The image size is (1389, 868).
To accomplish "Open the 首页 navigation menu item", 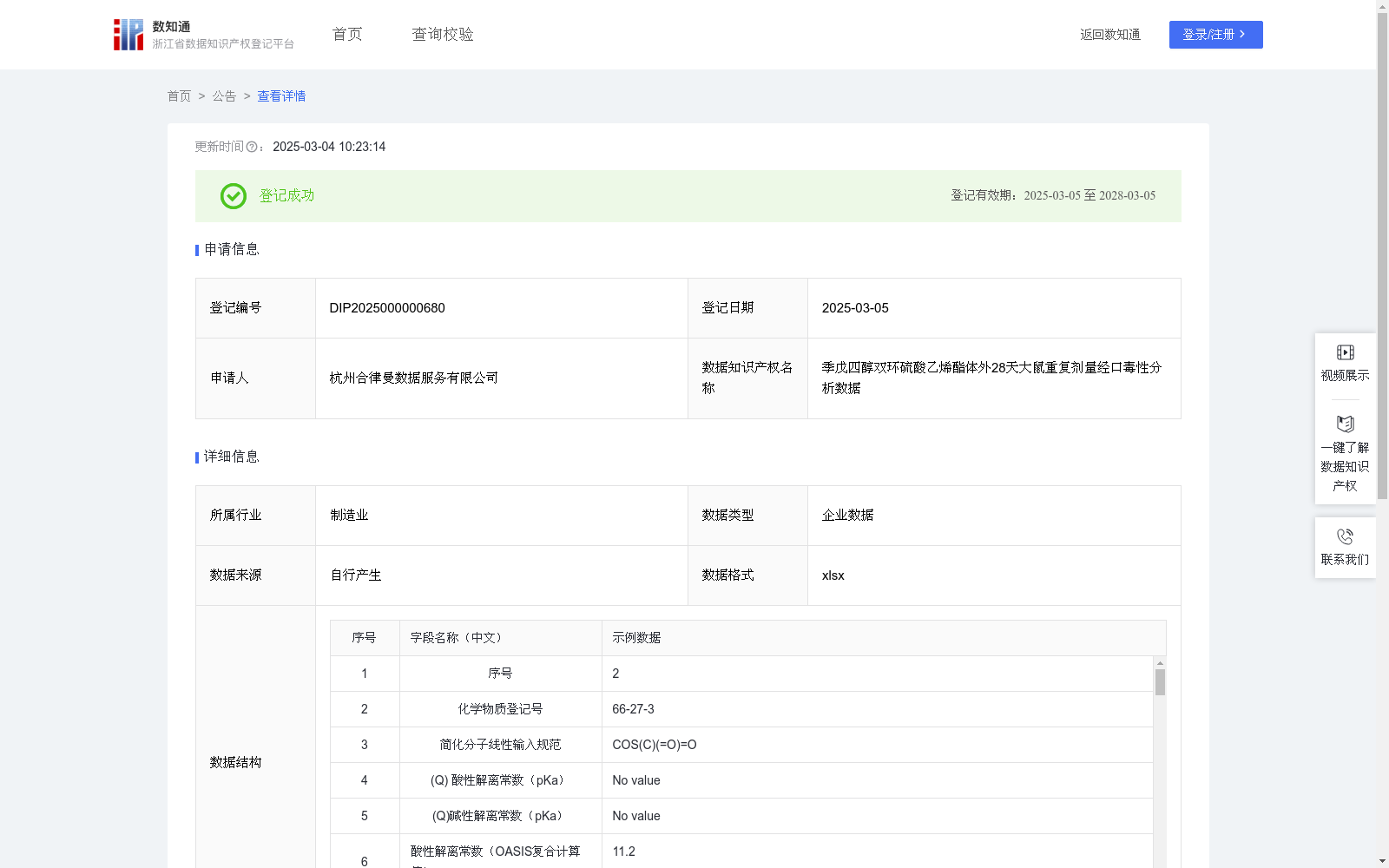I will (x=347, y=35).
